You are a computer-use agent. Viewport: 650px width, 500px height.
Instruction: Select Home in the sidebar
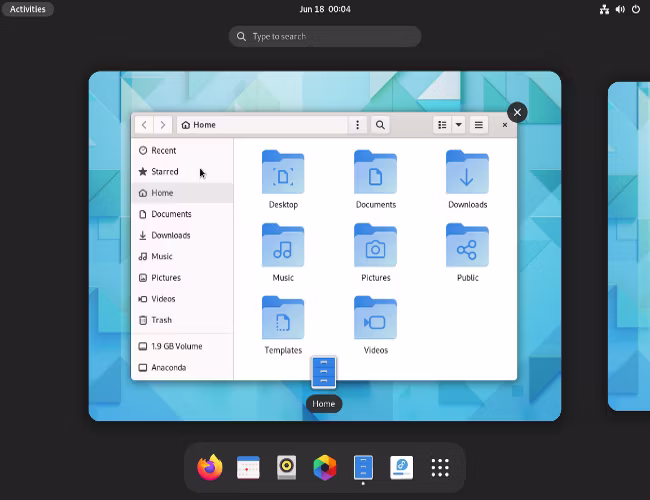(182, 193)
